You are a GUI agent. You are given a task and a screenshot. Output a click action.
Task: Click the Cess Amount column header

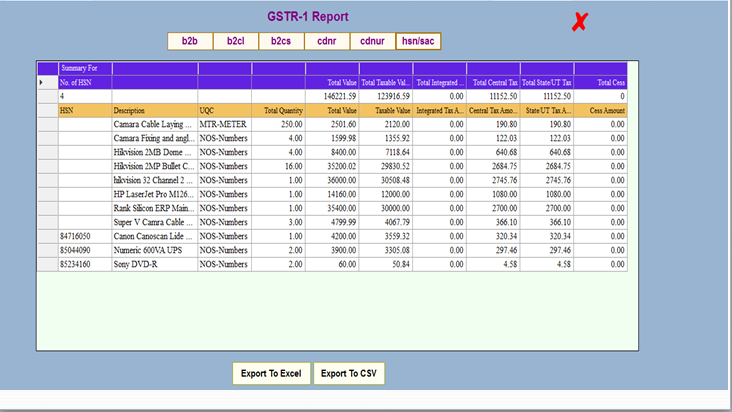tap(600, 111)
